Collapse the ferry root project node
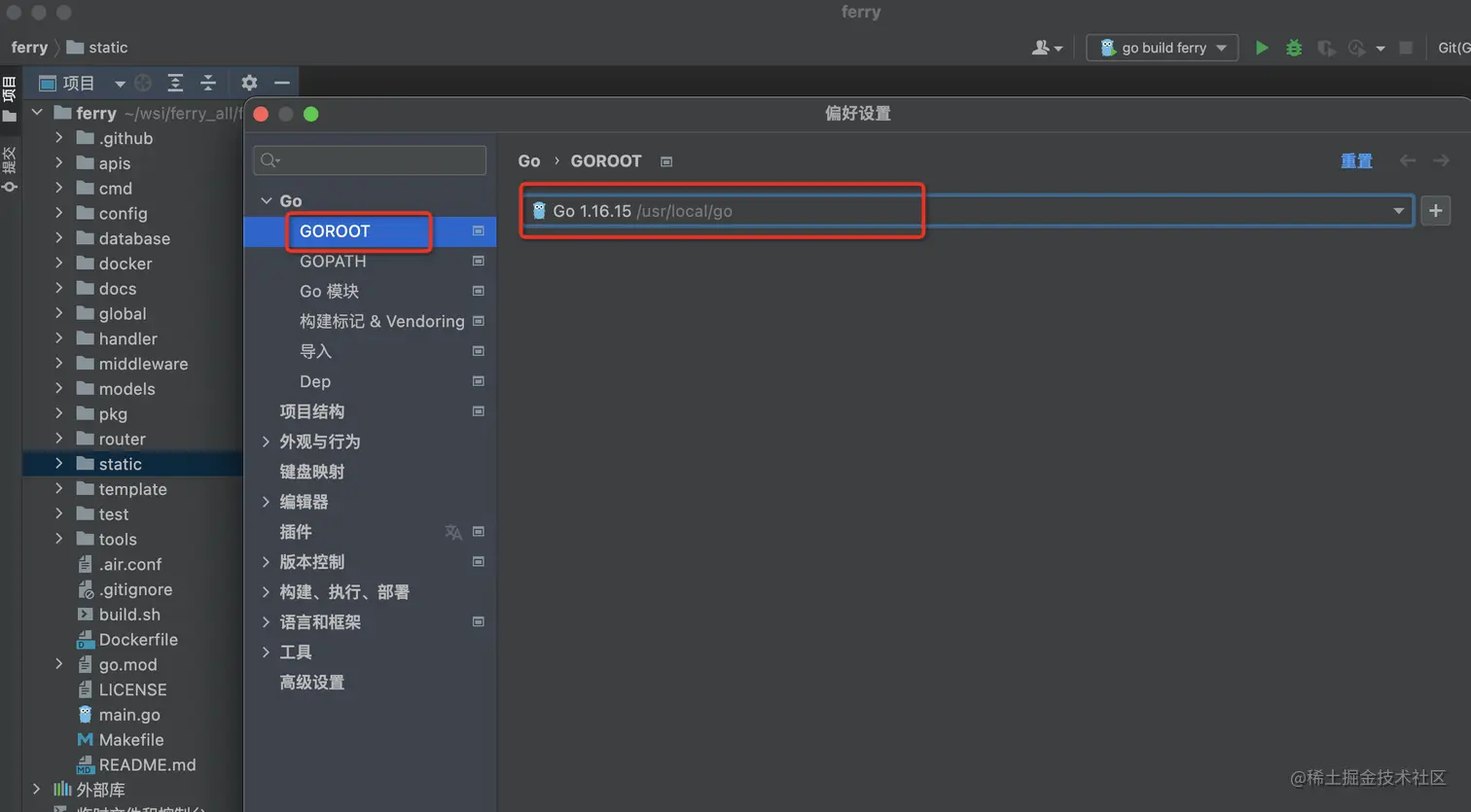 pyautogui.click(x=37, y=113)
